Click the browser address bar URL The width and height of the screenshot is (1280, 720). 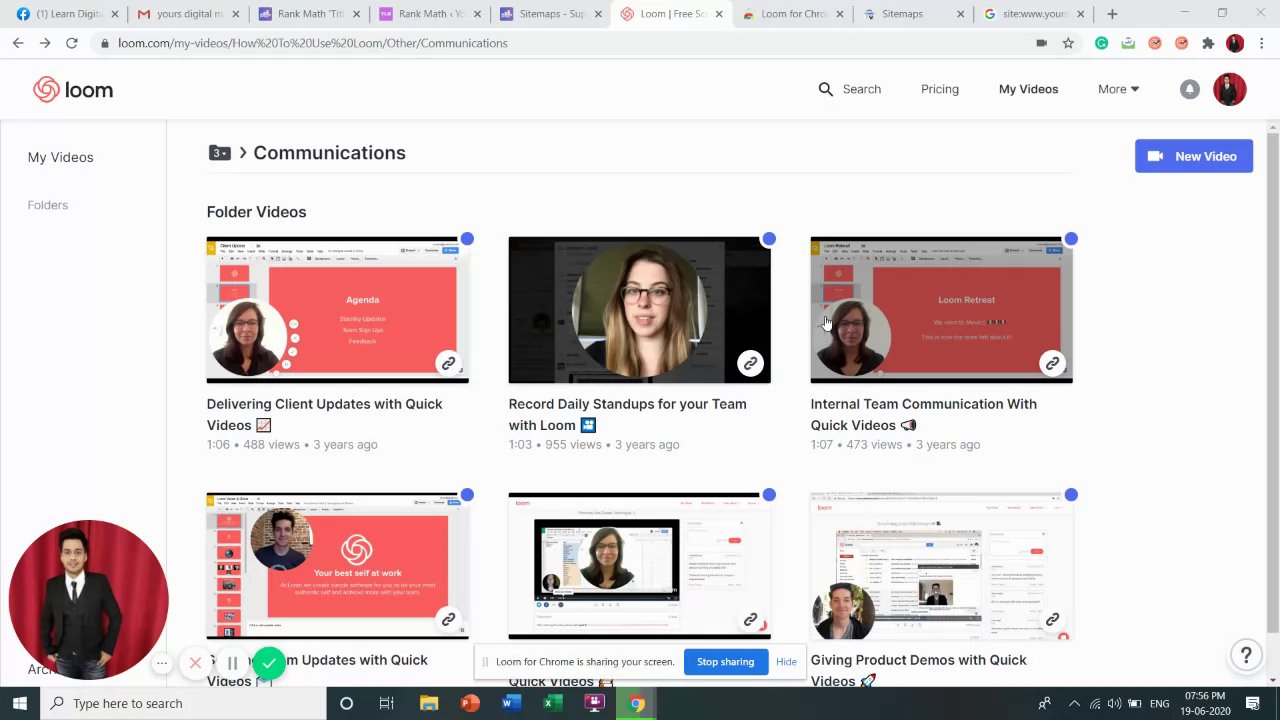point(313,43)
